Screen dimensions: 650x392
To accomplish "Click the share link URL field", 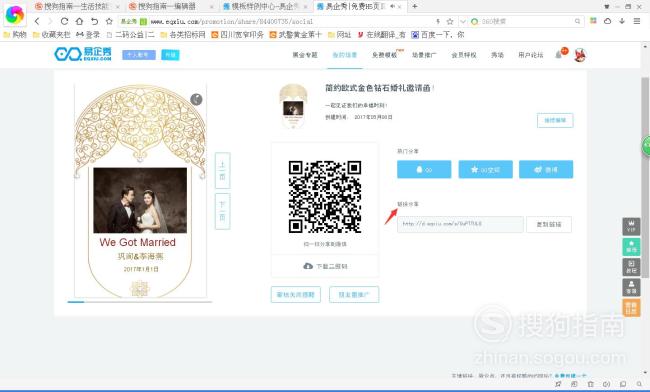I will [x=460, y=224].
